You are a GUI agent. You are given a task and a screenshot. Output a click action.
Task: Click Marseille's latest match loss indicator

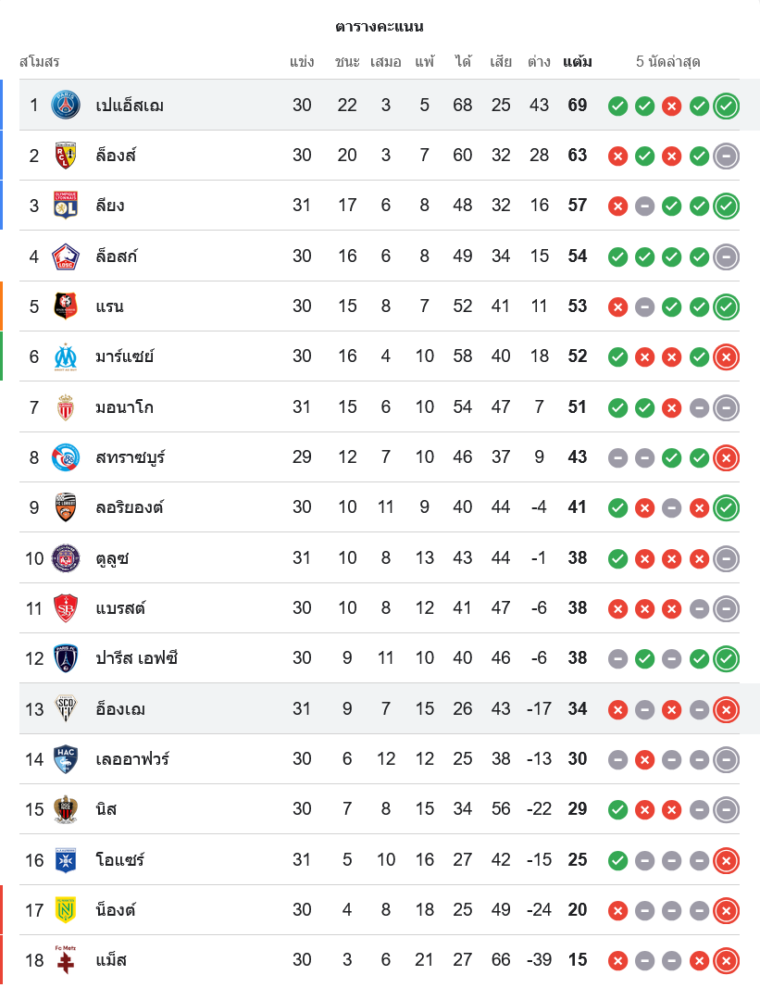click(727, 356)
